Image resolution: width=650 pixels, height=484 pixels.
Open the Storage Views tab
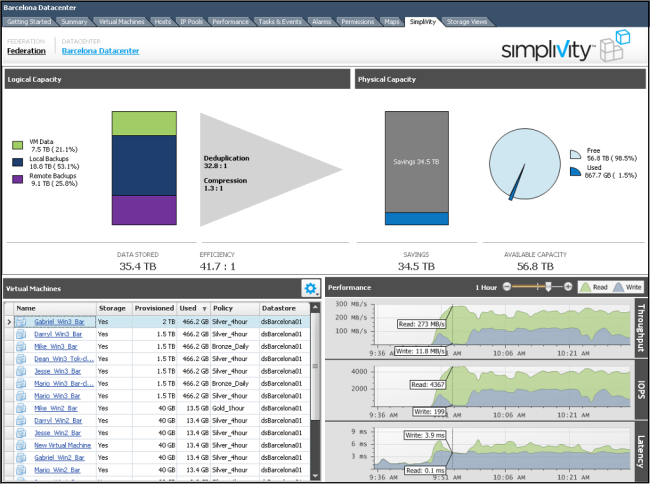pyautogui.click(x=467, y=22)
